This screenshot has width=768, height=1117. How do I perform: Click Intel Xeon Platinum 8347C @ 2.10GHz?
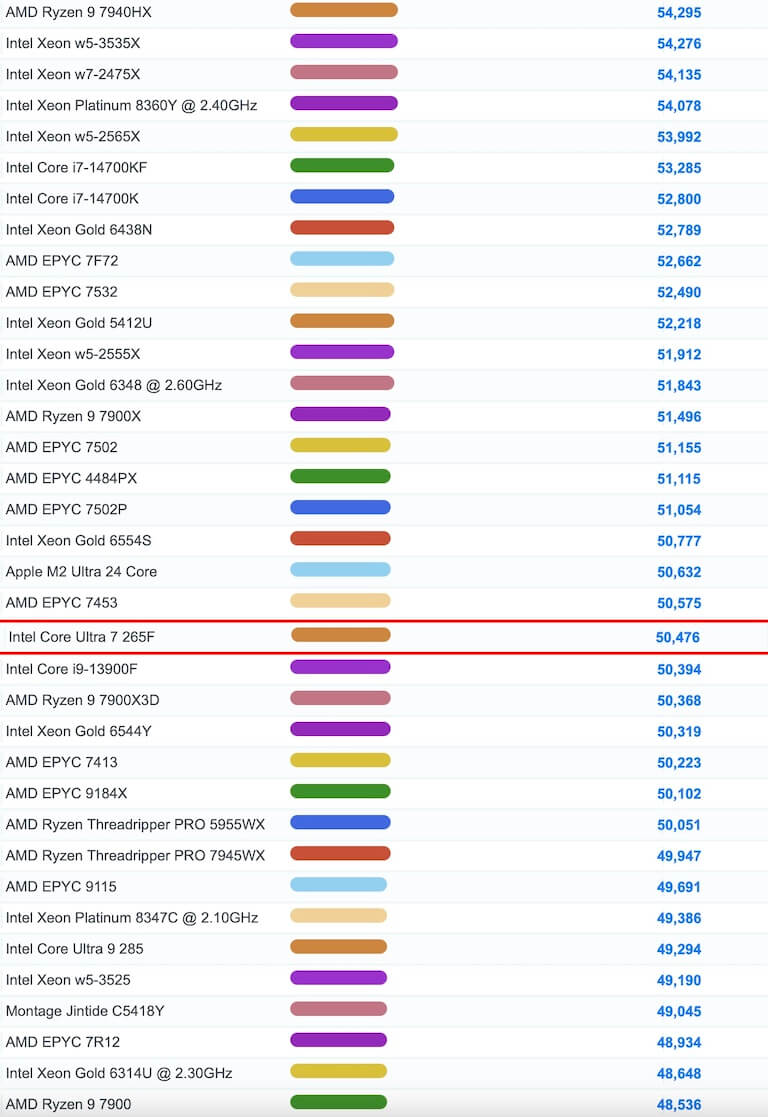pos(132,918)
